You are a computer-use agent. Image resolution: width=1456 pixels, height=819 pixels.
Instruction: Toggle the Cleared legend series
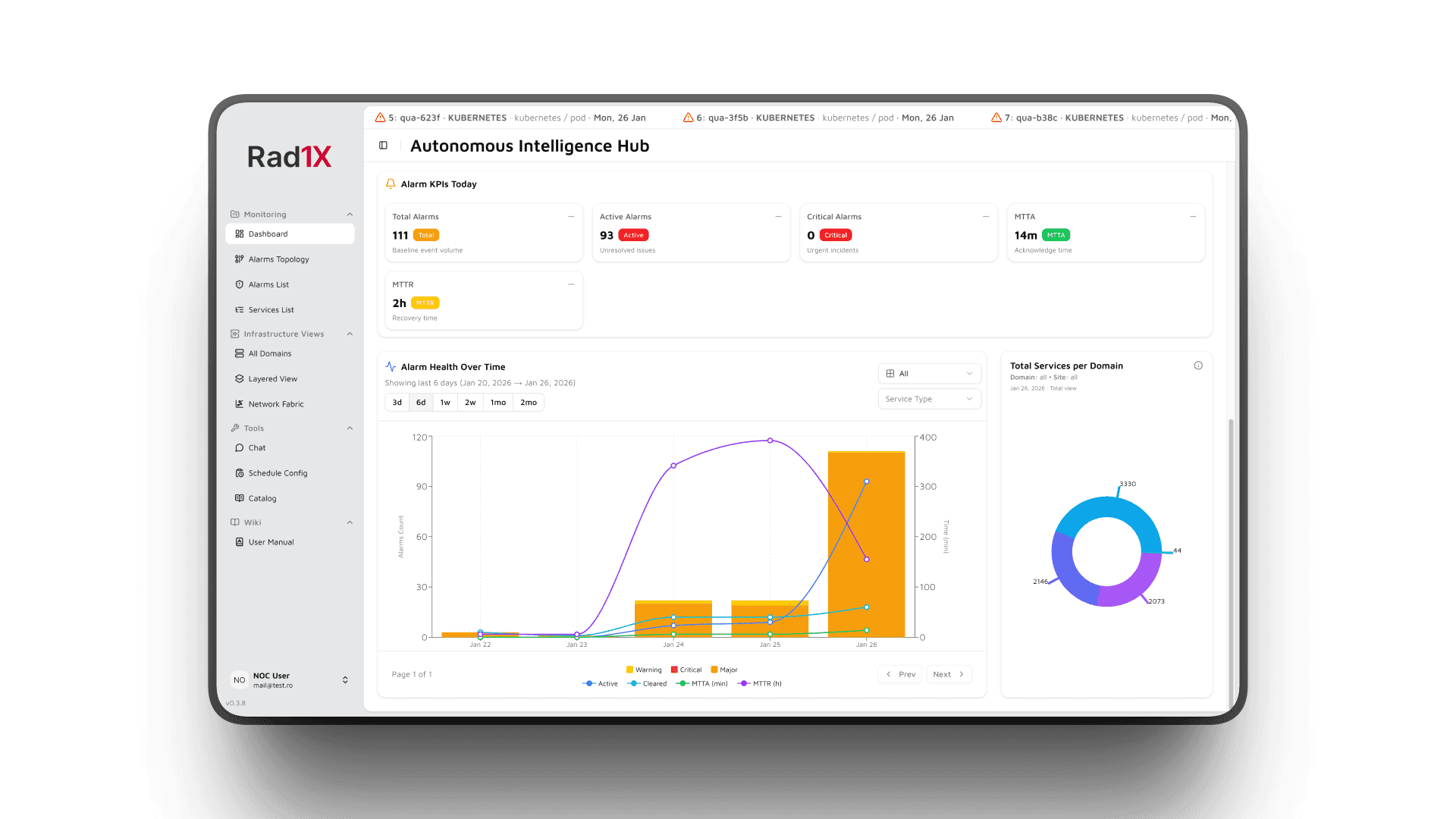tap(648, 684)
